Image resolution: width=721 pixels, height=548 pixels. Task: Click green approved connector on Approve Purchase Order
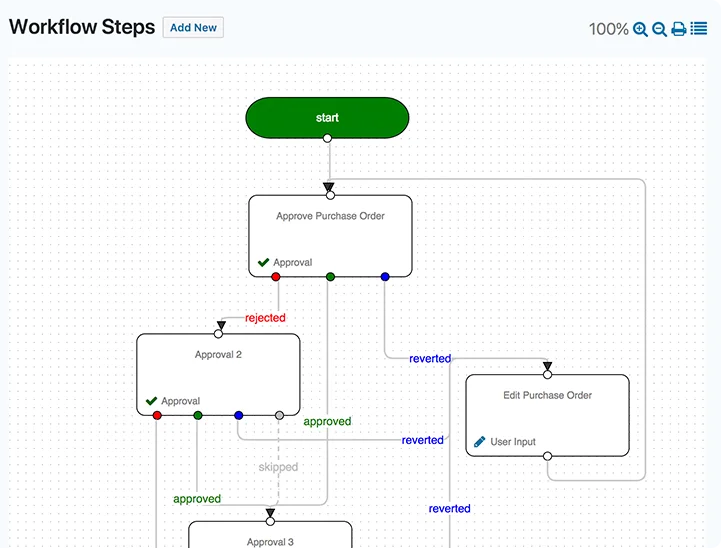pyautogui.click(x=330, y=277)
